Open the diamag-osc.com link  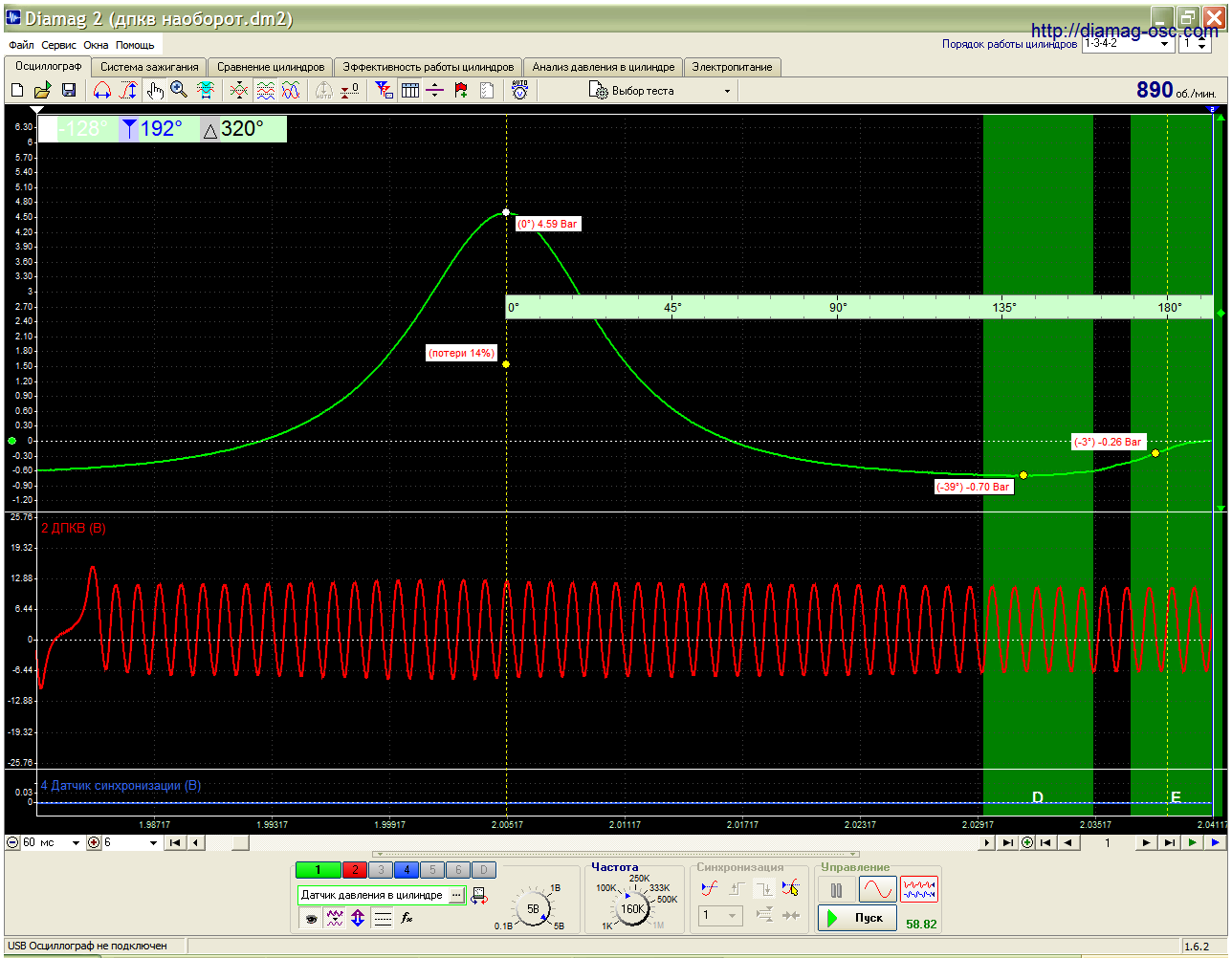click(x=1125, y=31)
